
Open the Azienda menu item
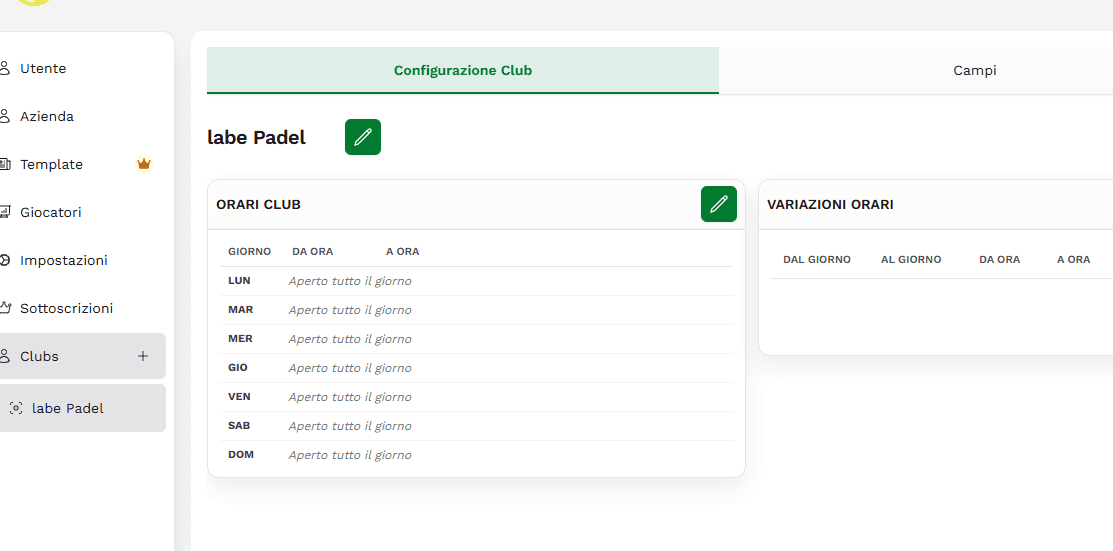[x=47, y=116]
